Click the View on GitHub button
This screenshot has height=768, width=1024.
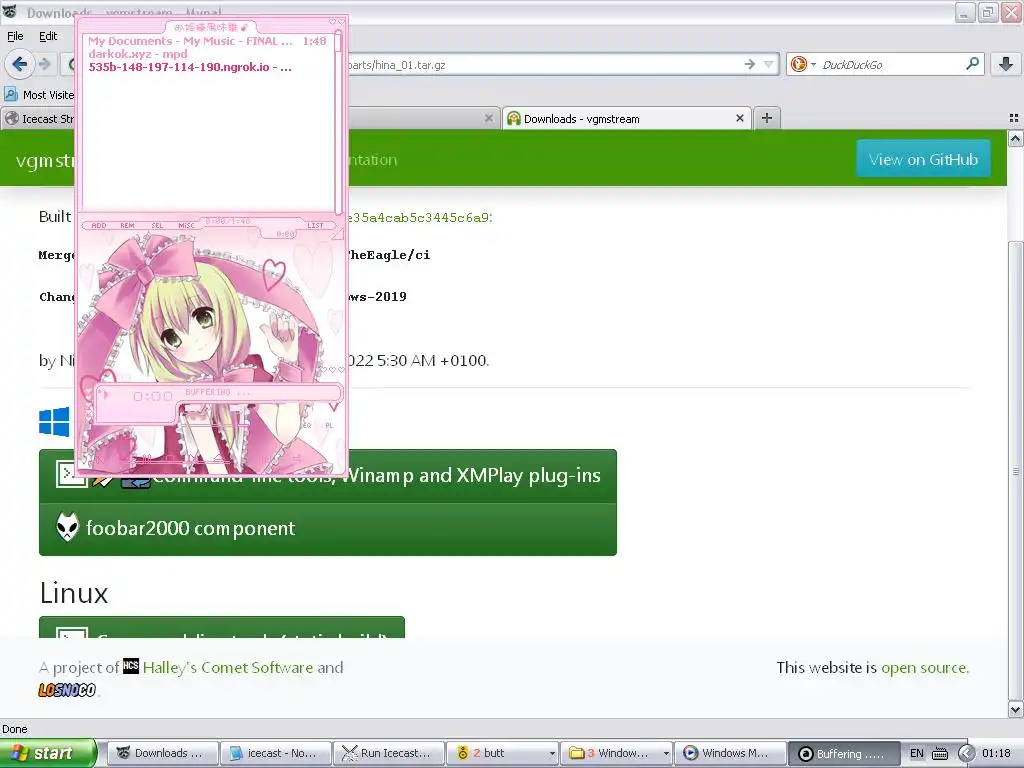point(923,159)
